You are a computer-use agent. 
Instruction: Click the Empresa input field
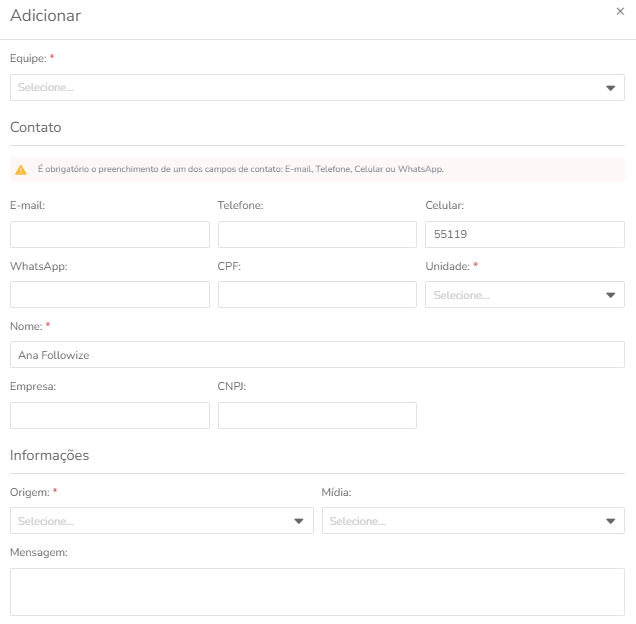tap(110, 415)
